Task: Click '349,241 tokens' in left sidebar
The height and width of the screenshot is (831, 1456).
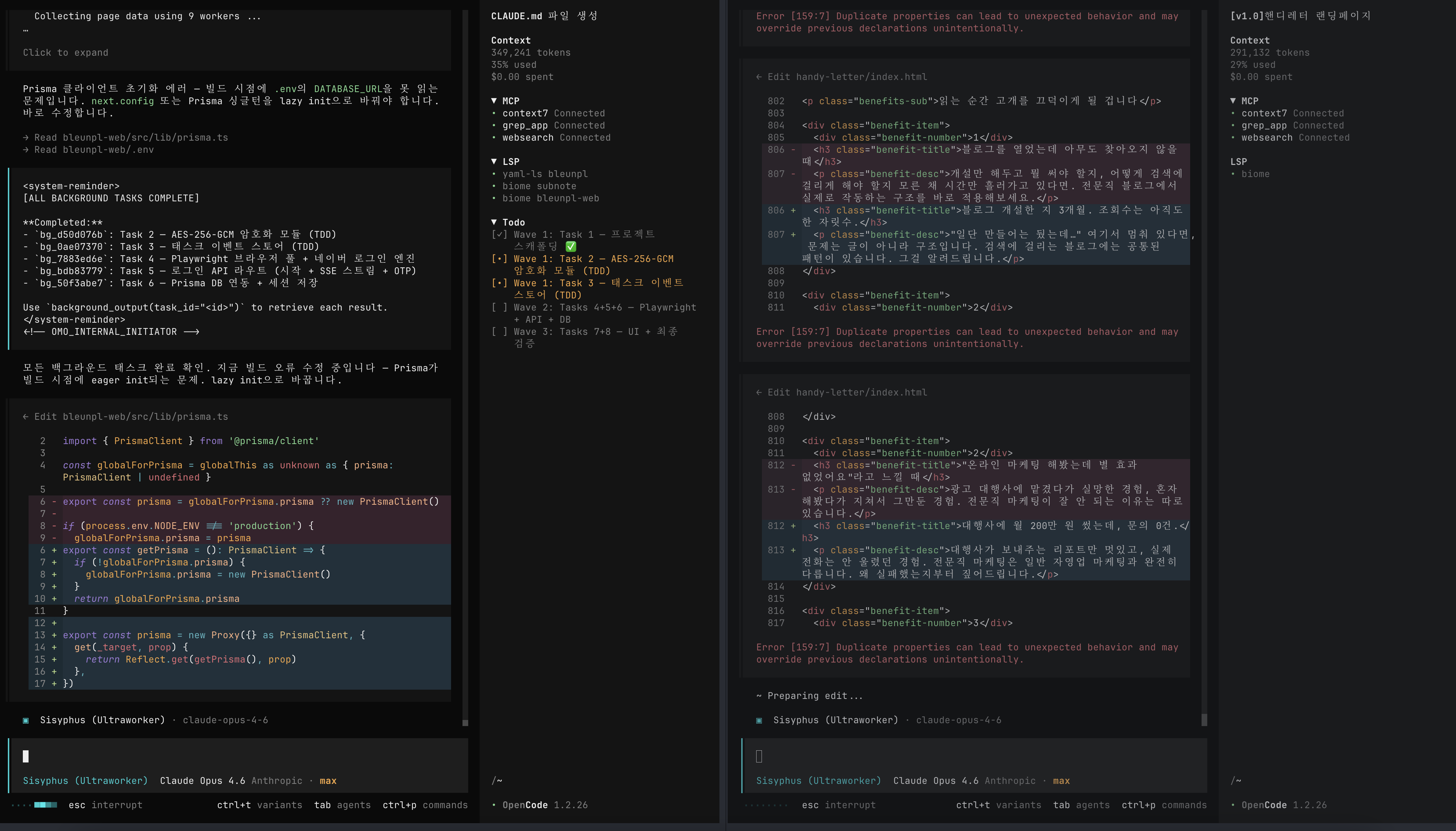Action: pyautogui.click(x=531, y=52)
